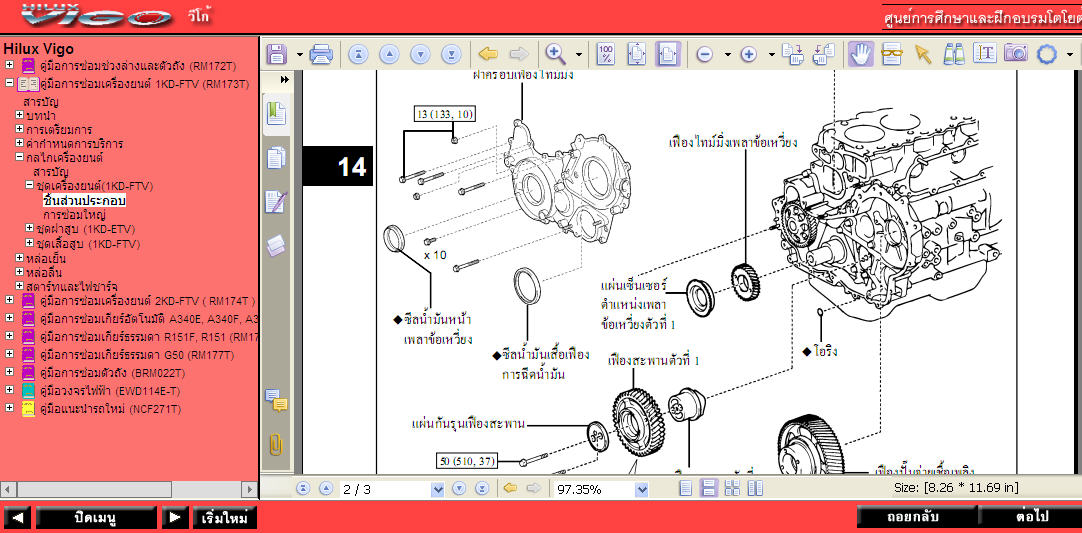Click the glasses reading-mode icon
The width and height of the screenshot is (1082, 533).
point(892,55)
